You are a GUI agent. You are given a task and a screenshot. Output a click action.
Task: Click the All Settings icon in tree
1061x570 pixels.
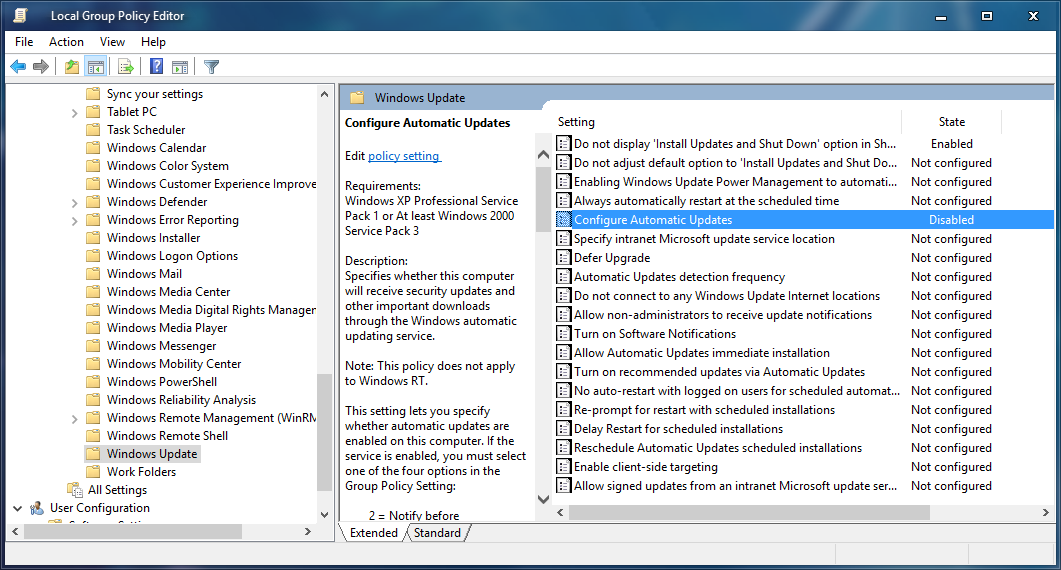tap(74, 489)
